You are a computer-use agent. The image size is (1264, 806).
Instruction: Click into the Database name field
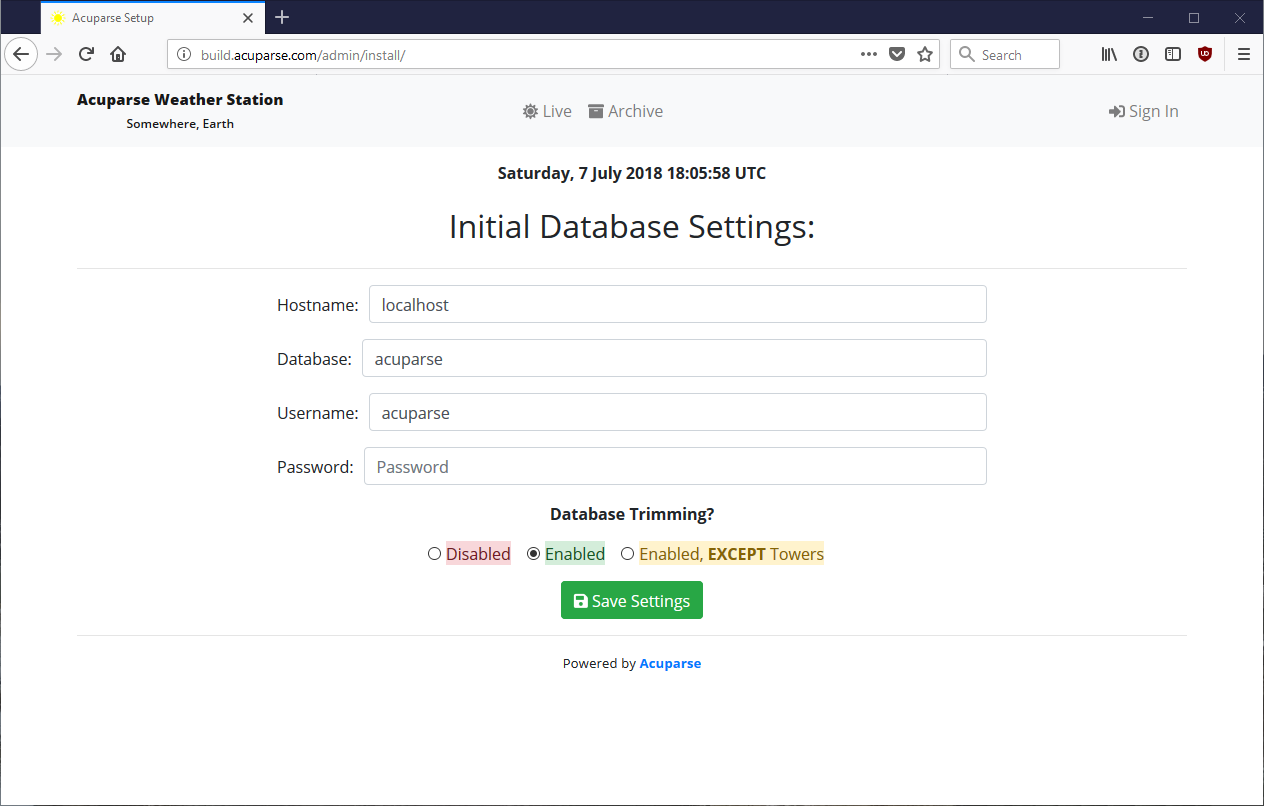point(674,358)
